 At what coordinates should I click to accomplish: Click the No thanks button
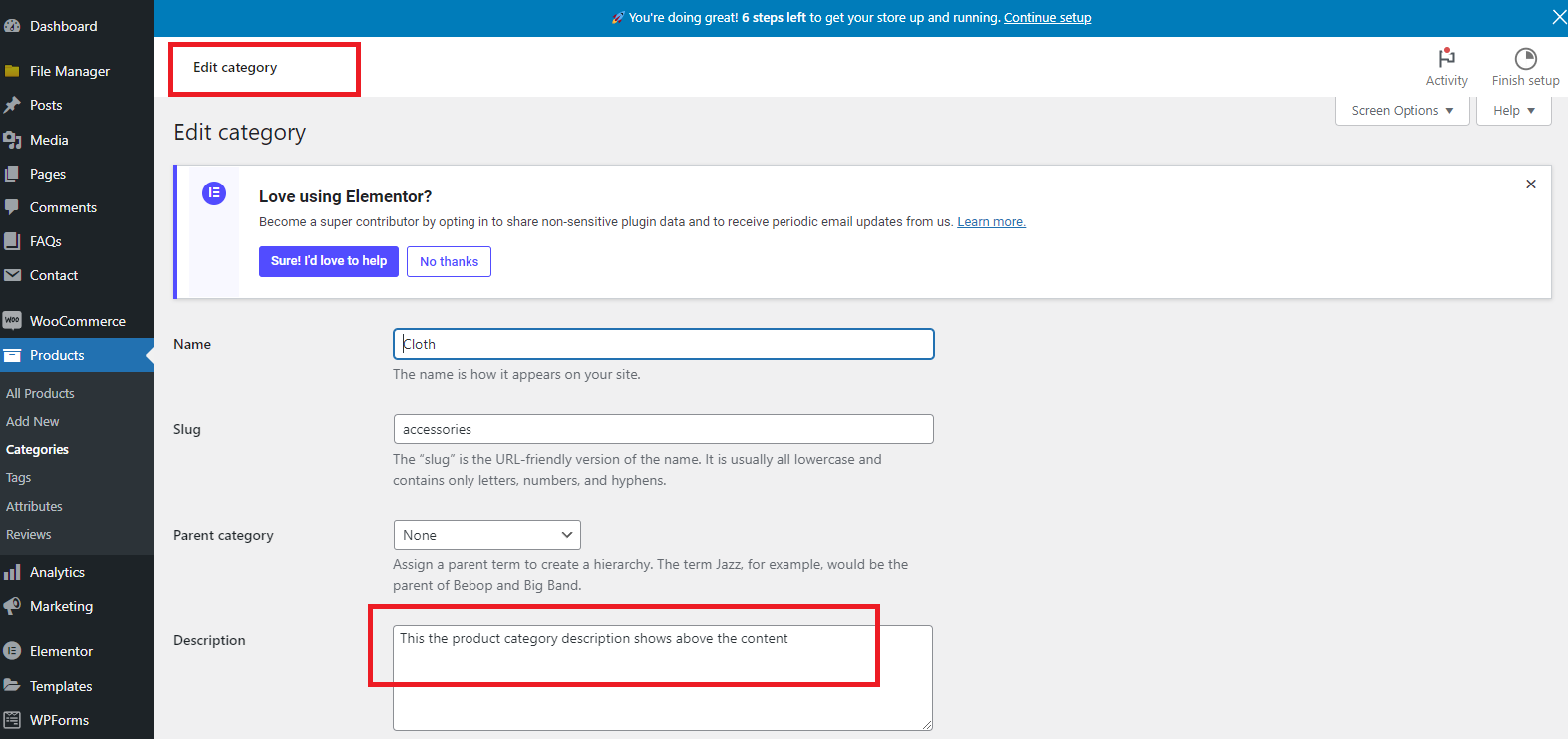(x=449, y=261)
